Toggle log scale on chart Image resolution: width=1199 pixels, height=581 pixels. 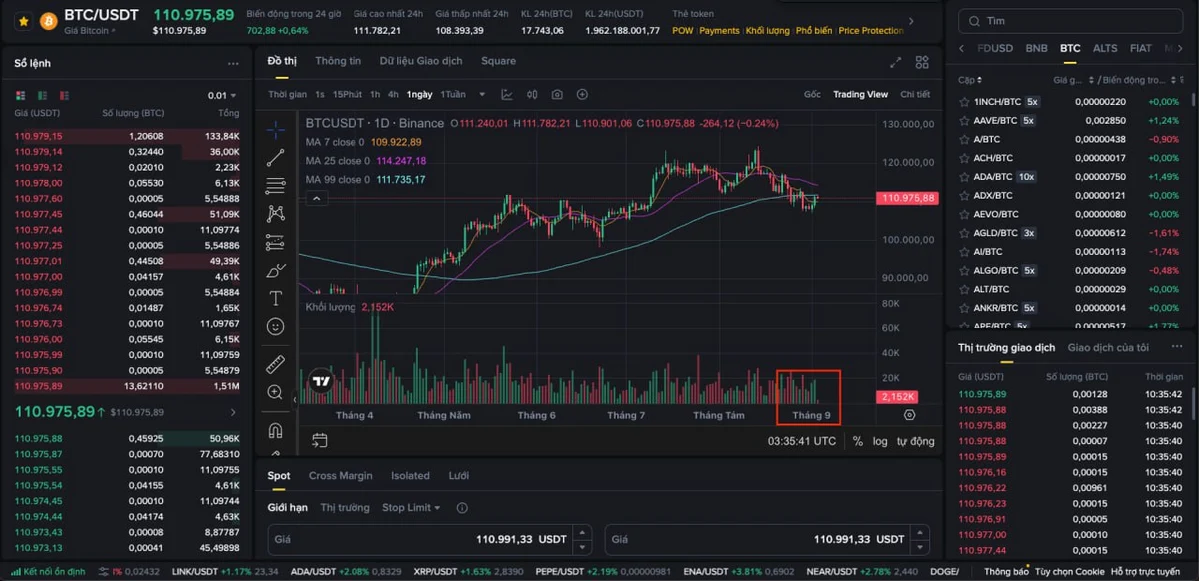[880, 441]
